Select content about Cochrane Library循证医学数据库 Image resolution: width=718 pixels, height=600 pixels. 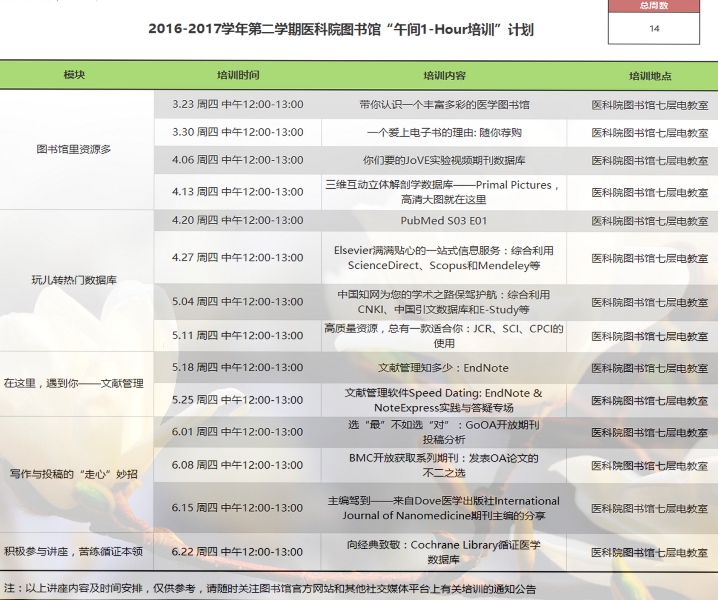tap(444, 552)
